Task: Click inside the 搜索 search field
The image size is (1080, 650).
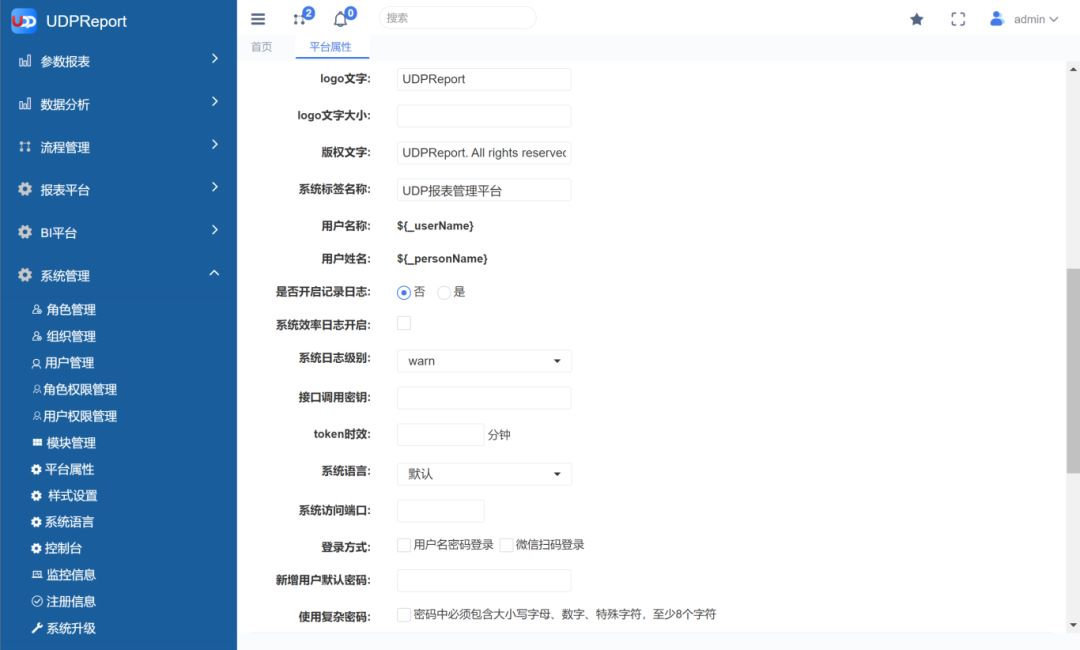Action: click(x=456, y=18)
